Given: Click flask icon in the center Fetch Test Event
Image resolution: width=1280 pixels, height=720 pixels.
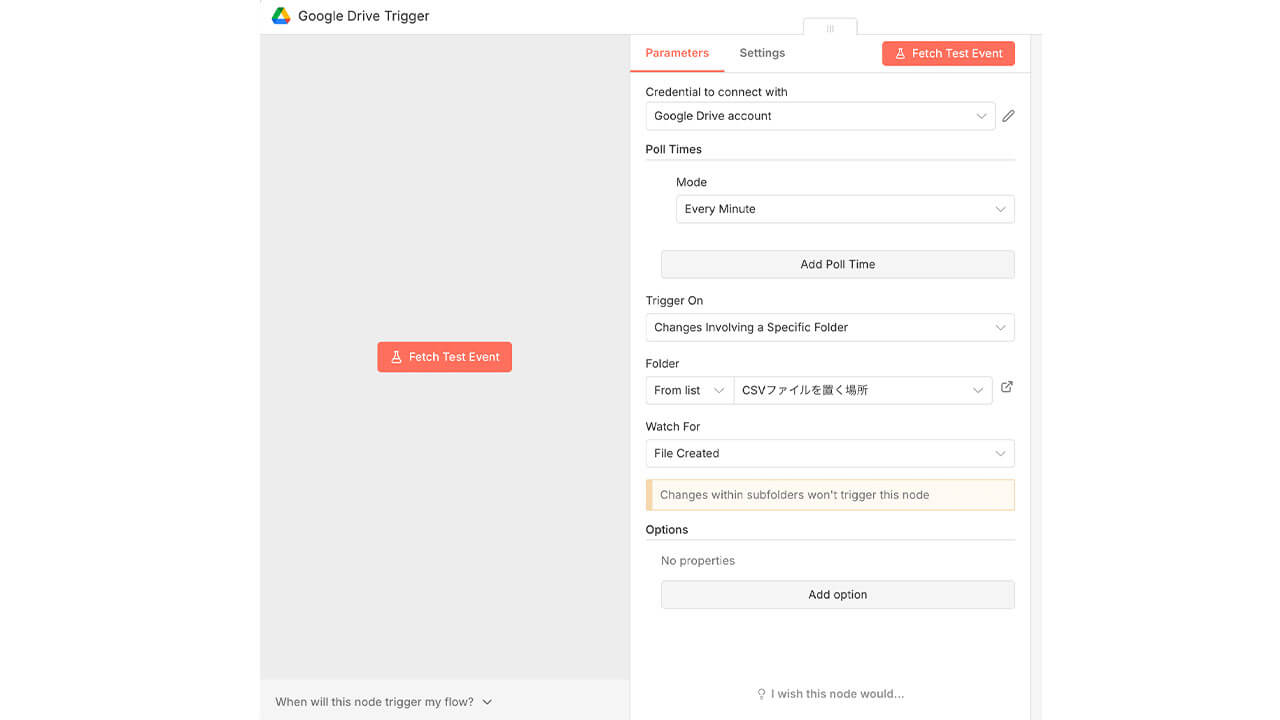Looking at the screenshot, I should click(396, 357).
